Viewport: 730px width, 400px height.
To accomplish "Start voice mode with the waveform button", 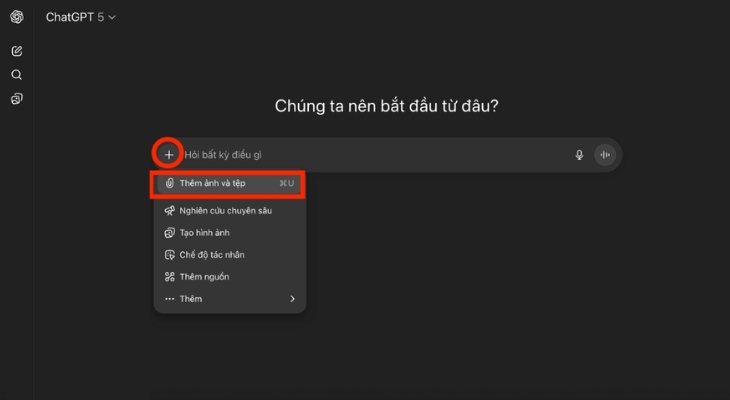I will [605, 155].
